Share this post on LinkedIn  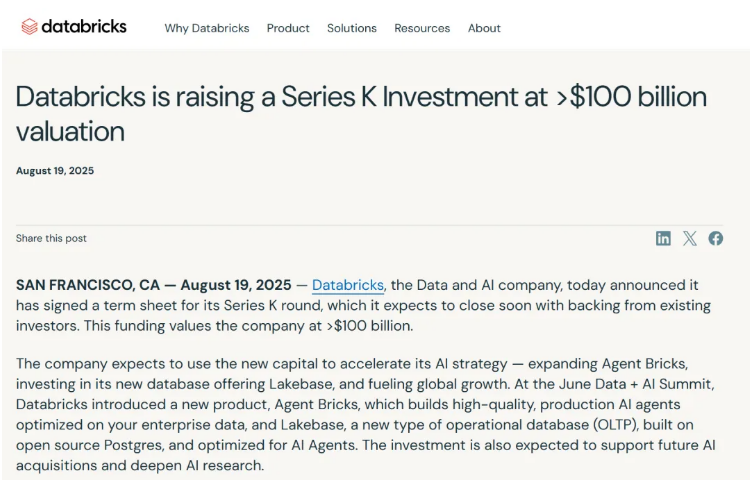(x=663, y=238)
